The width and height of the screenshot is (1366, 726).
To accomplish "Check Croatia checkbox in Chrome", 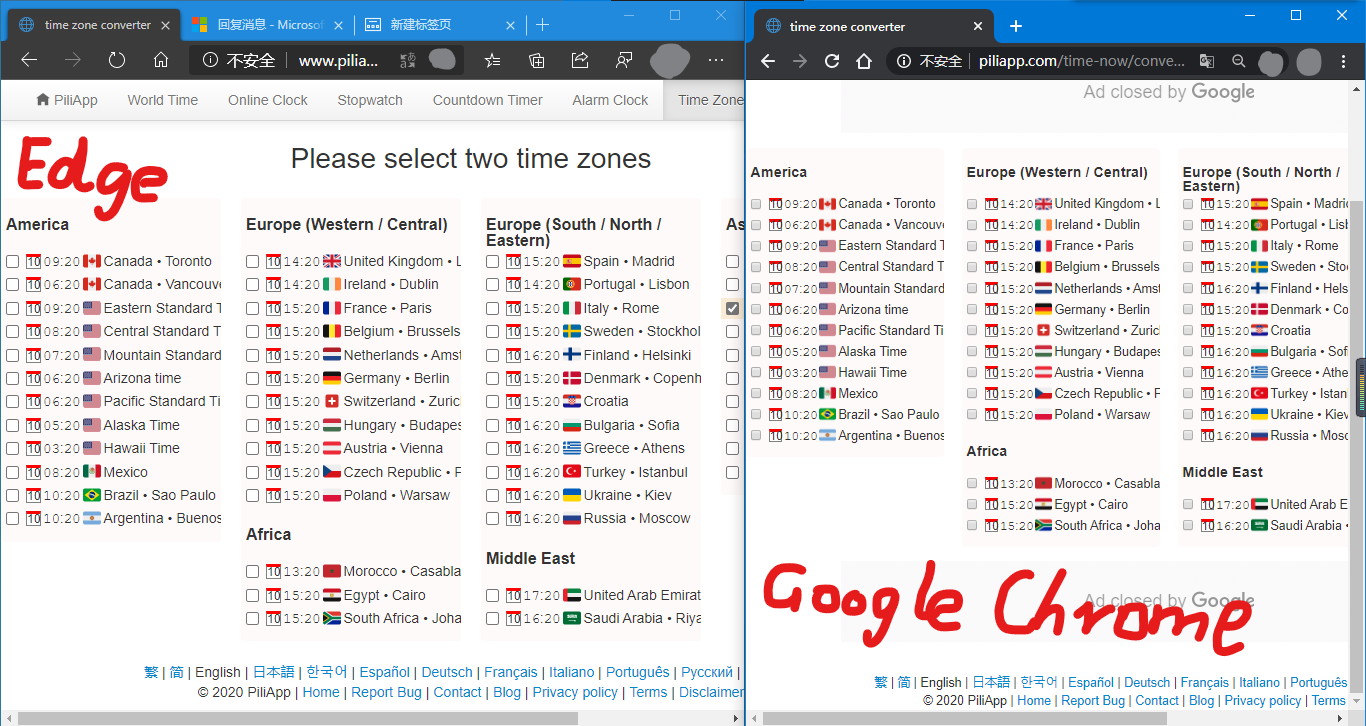I will click(1188, 330).
